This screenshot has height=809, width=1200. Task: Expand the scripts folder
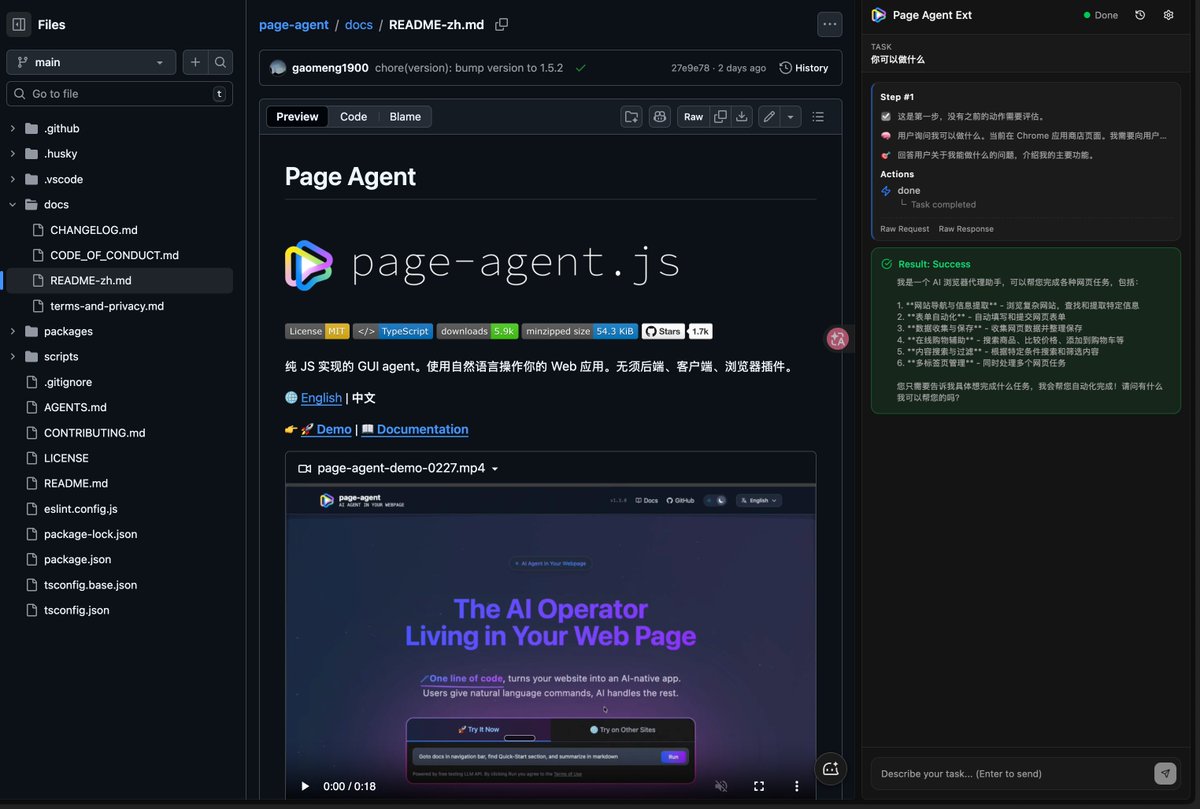[61, 357]
